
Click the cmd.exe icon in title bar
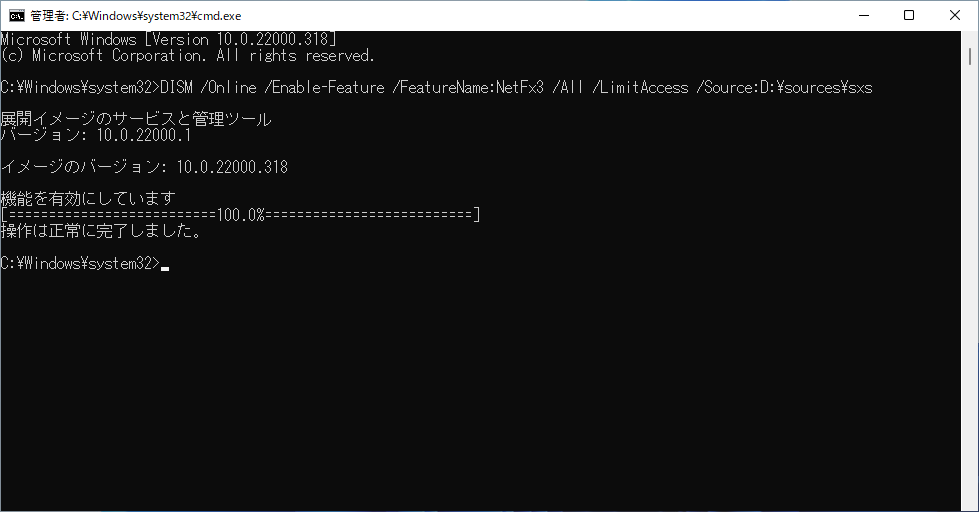coord(16,15)
